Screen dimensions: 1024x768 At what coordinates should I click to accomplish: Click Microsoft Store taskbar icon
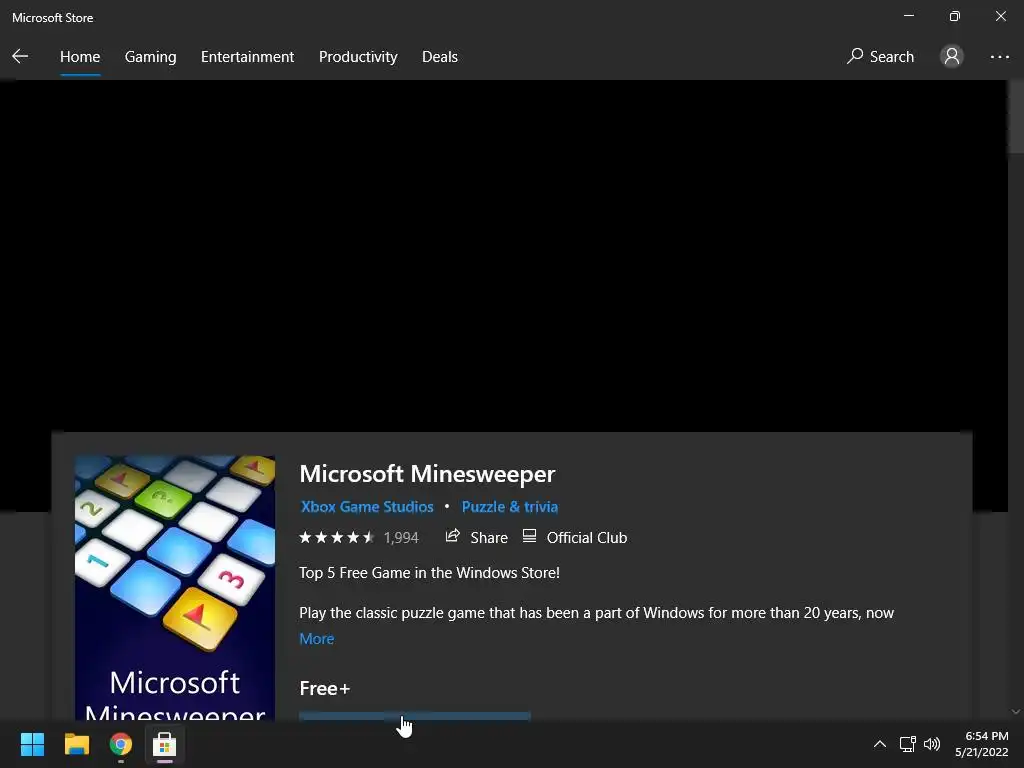point(165,744)
